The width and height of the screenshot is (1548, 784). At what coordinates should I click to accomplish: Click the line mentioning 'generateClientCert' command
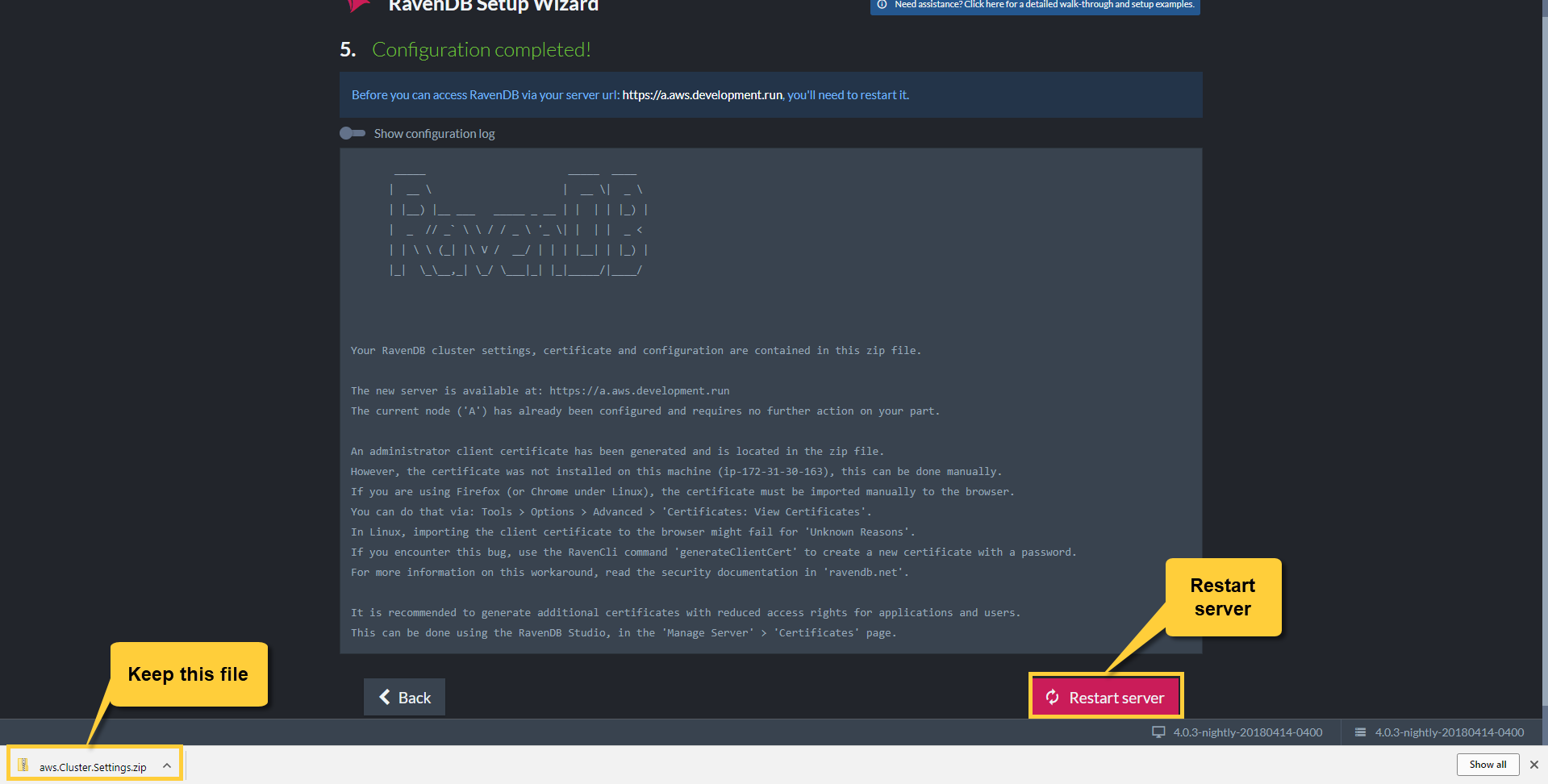coord(713,553)
